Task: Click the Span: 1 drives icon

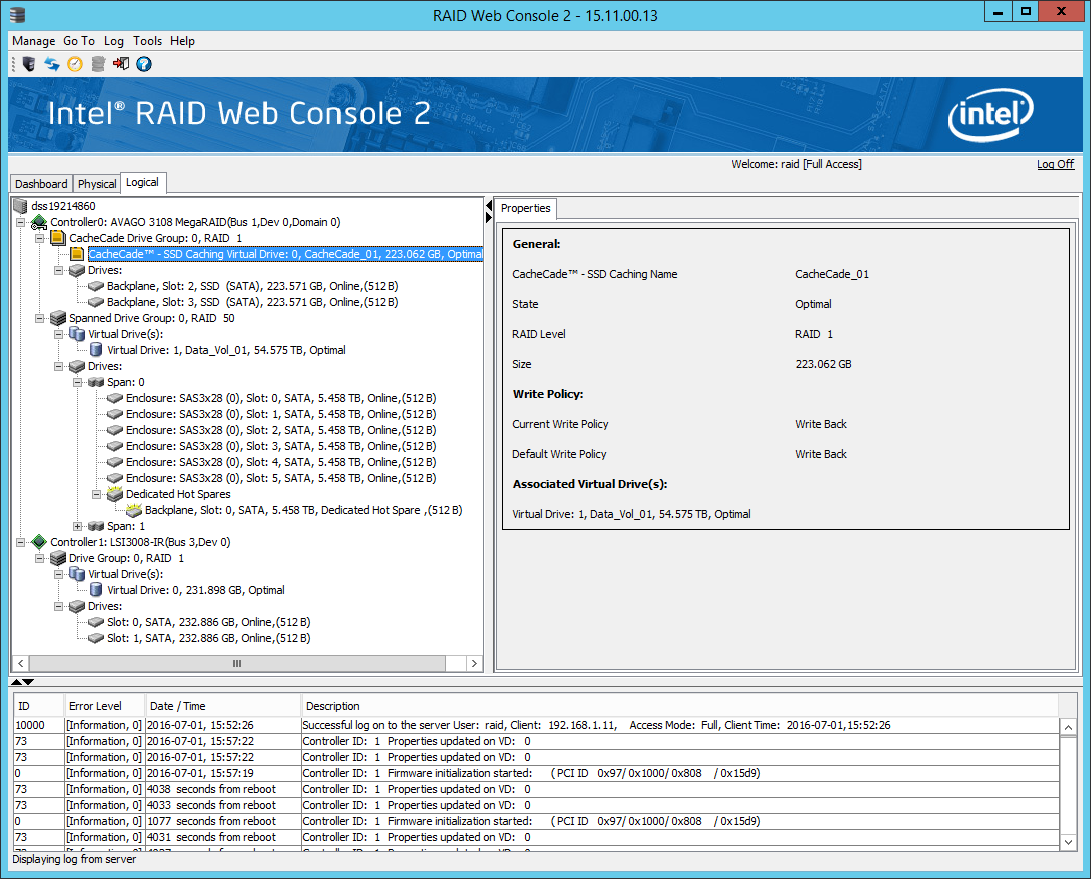Action: (96, 526)
